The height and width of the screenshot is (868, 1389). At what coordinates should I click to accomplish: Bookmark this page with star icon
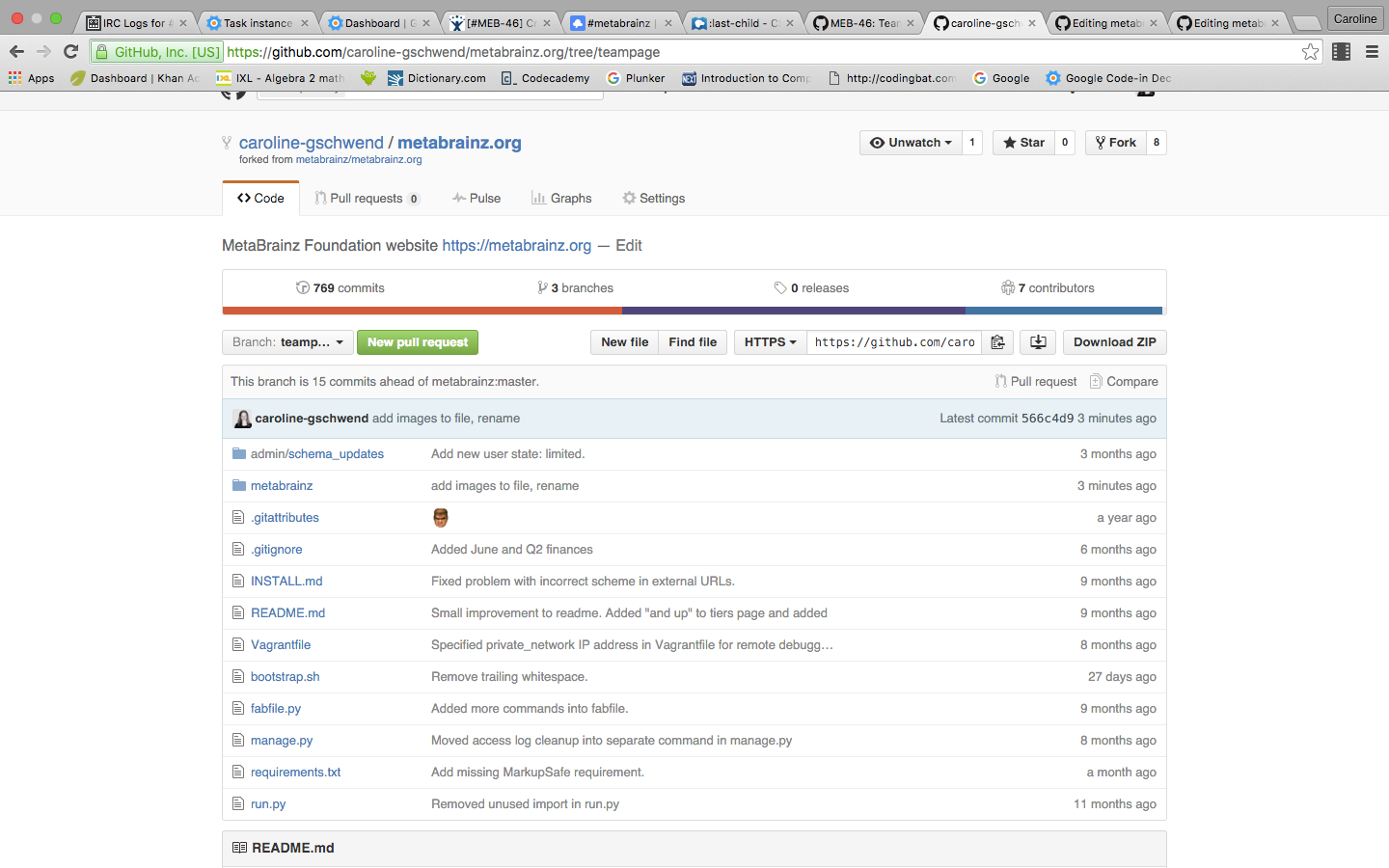[1310, 52]
